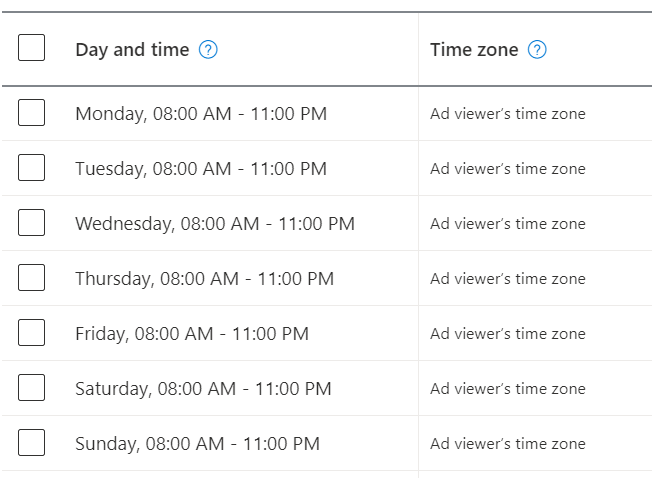Open Sunday, 08:00 AM - 11:00 PM entry
This screenshot has height=478, width=652.
197,444
